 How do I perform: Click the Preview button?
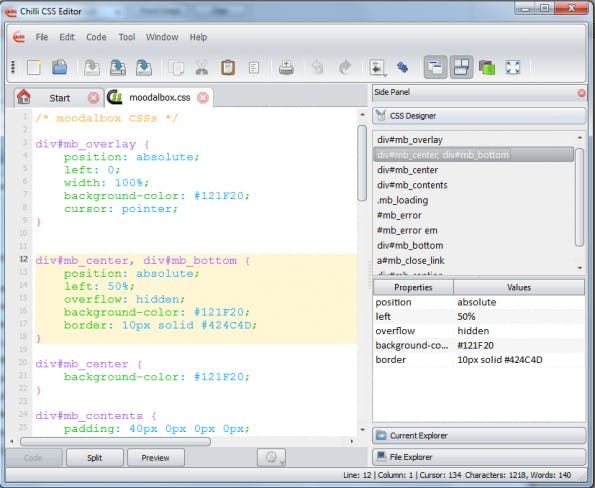[x=156, y=458]
